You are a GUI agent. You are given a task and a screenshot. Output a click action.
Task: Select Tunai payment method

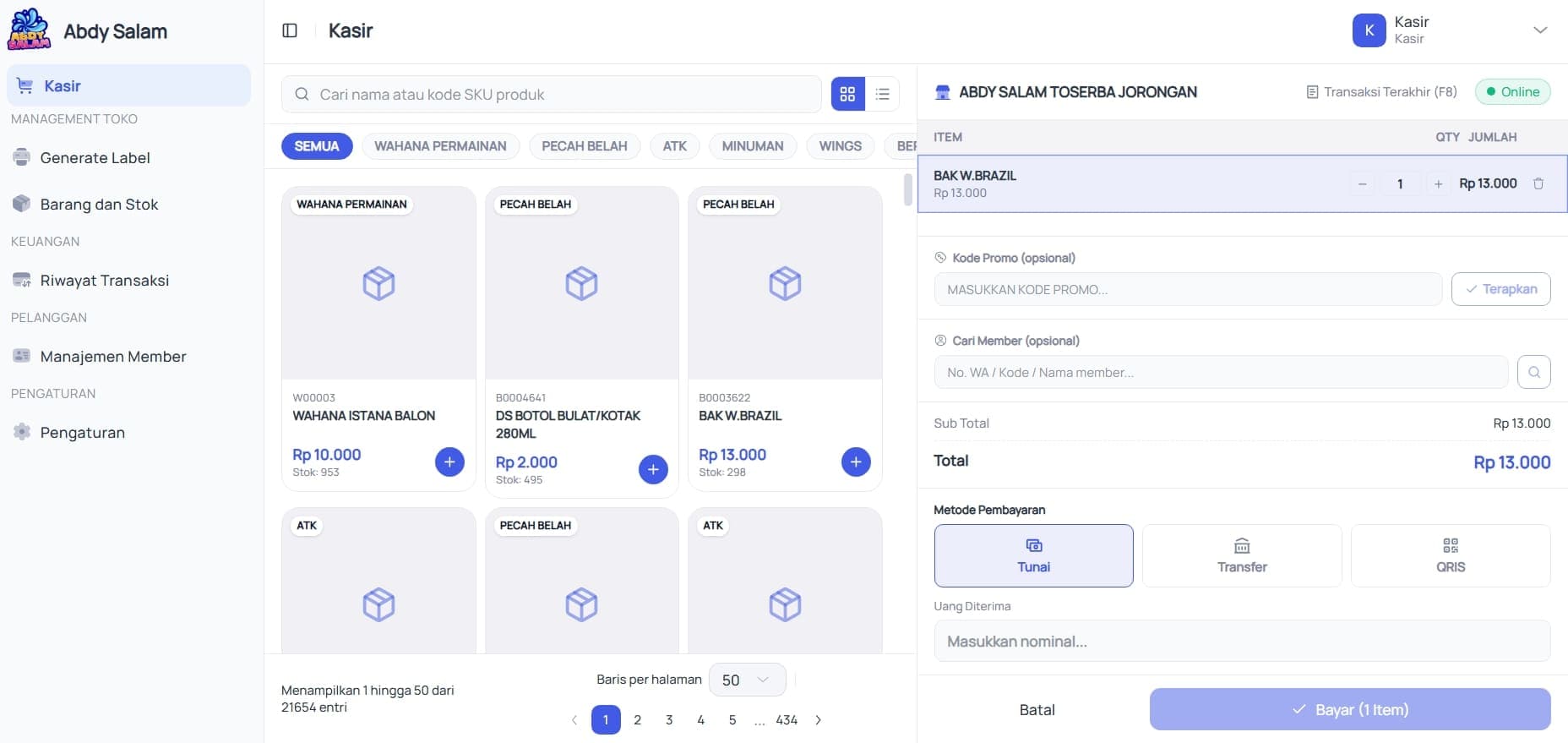[1033, 555]
